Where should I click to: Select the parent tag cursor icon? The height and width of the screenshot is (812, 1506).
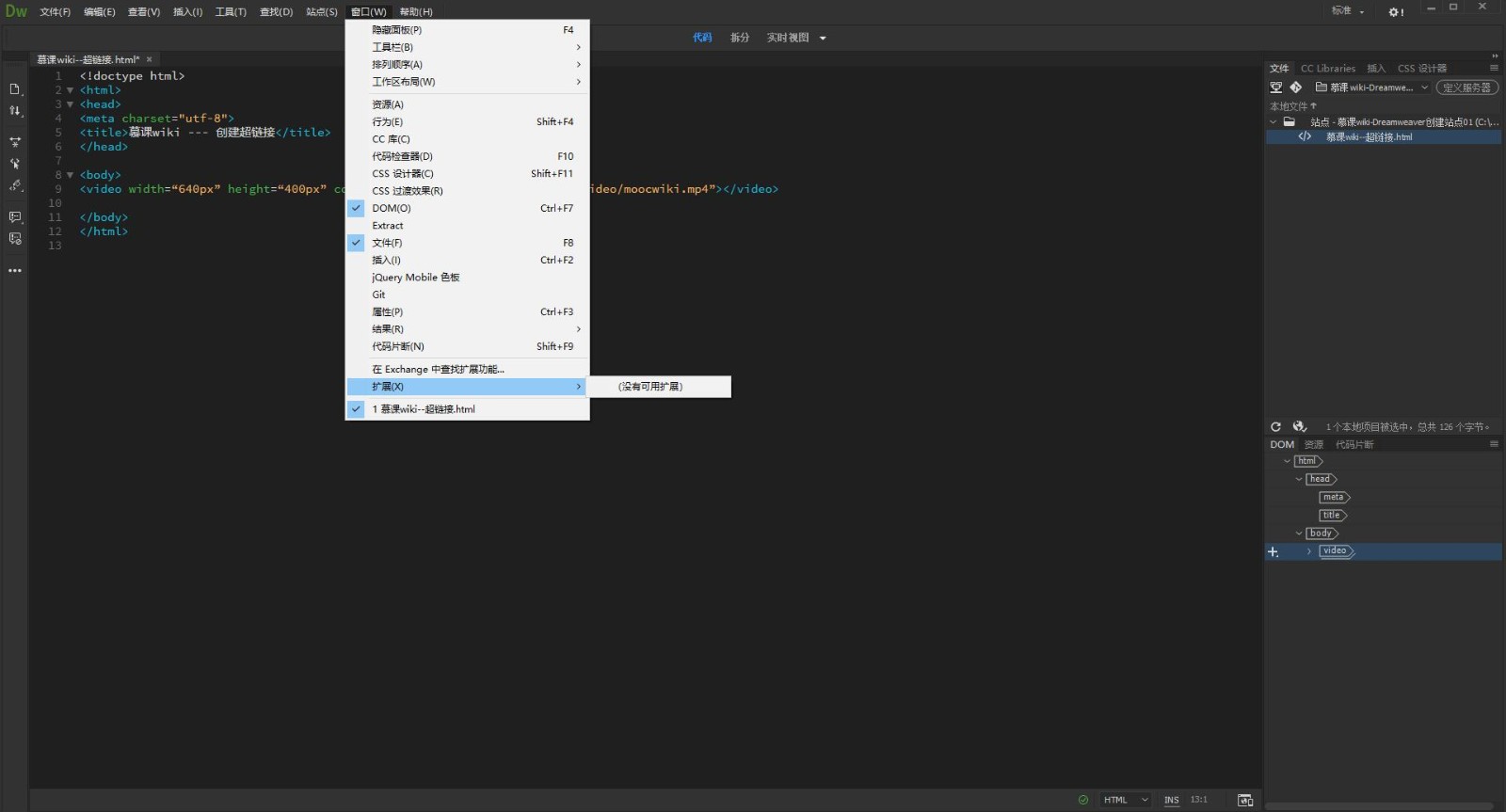[15, 164]
